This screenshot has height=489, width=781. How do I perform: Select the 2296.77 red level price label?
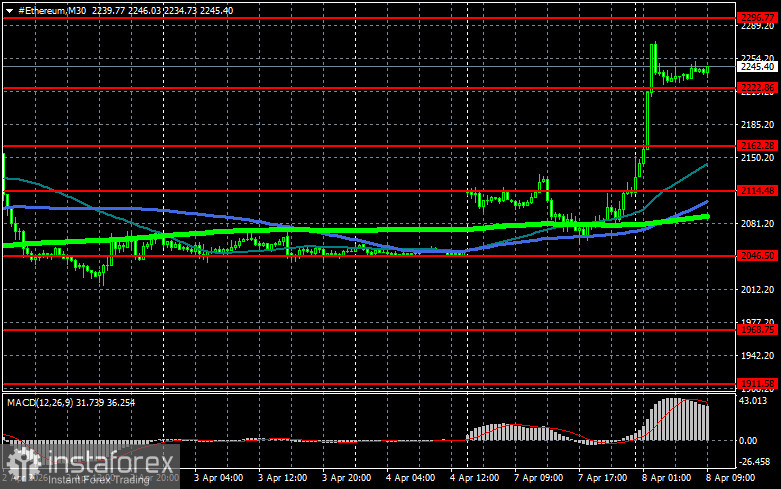(x=758, y=18)
